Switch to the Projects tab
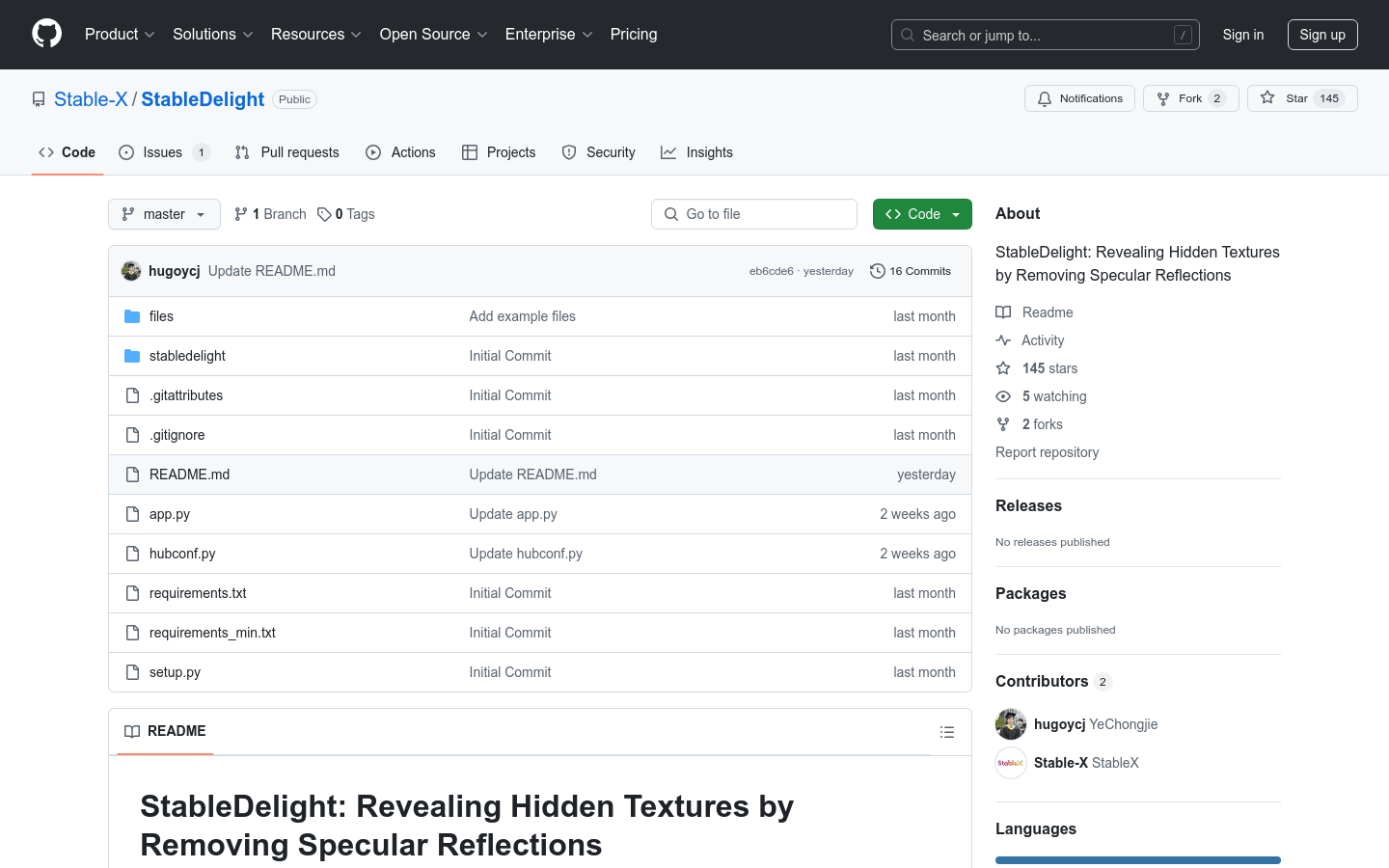 point(499,152)
